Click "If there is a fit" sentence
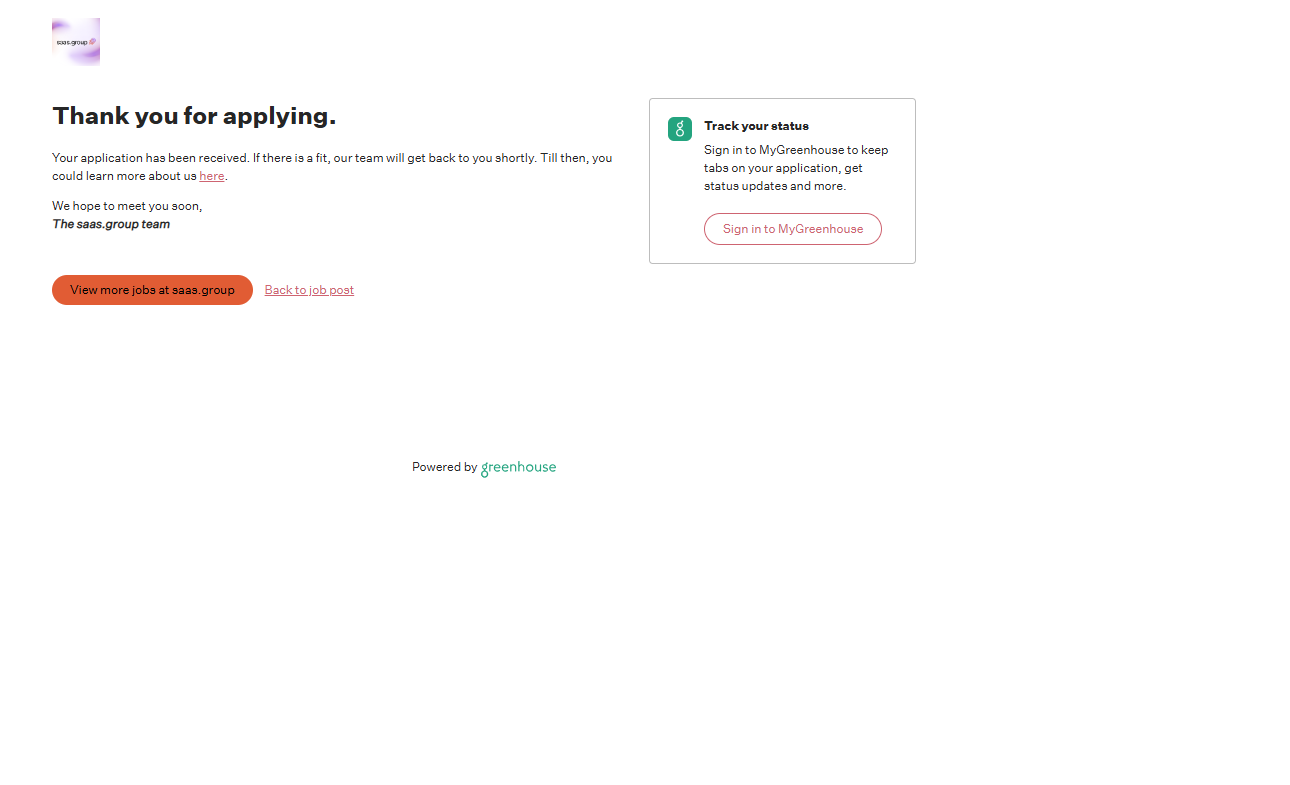 (292, 158)
